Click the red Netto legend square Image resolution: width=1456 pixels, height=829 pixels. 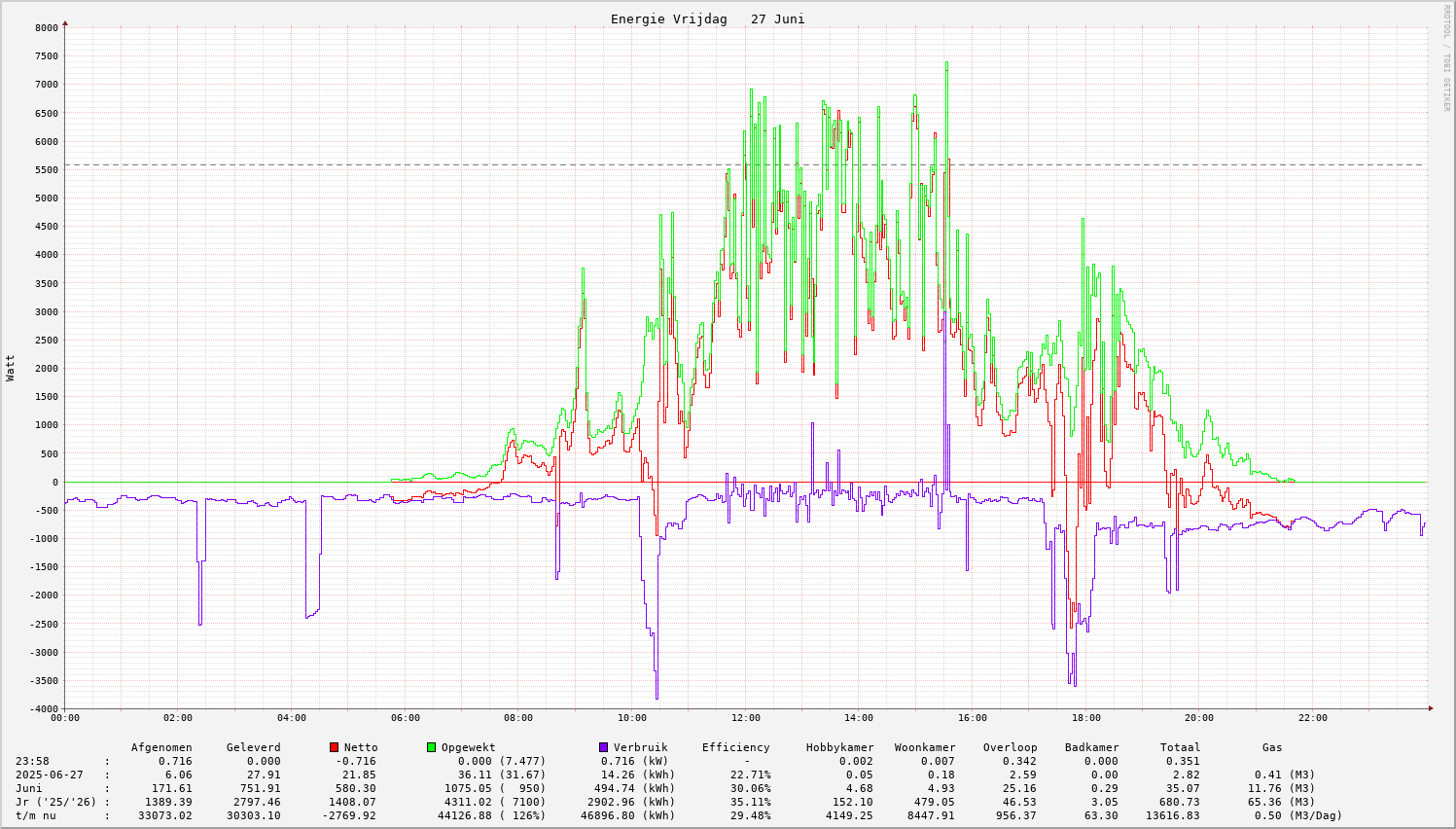click(335, 747)
